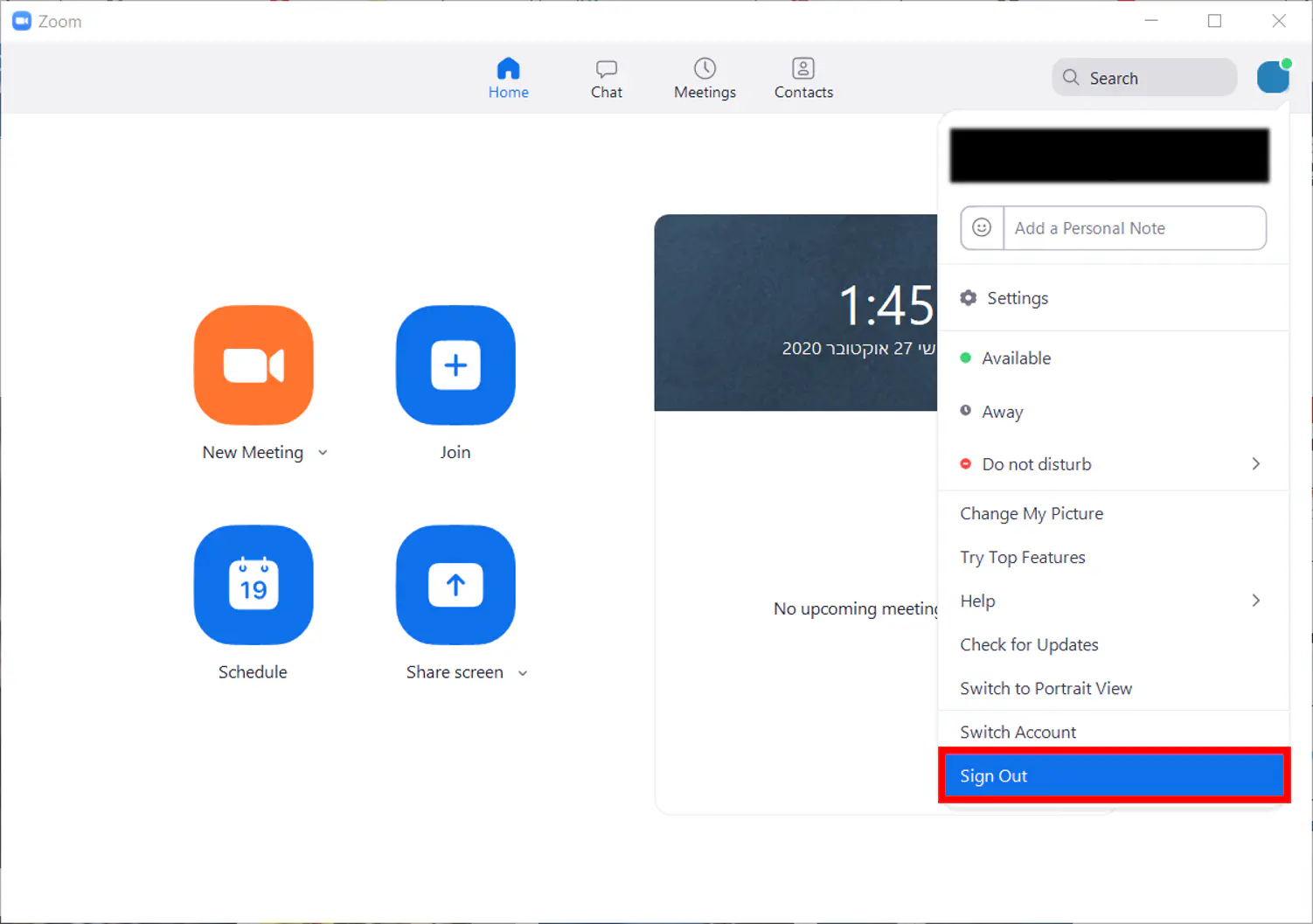Switch to the Meetings tab
This screenshot has height=924, width=1313.
tap(705, 79)
